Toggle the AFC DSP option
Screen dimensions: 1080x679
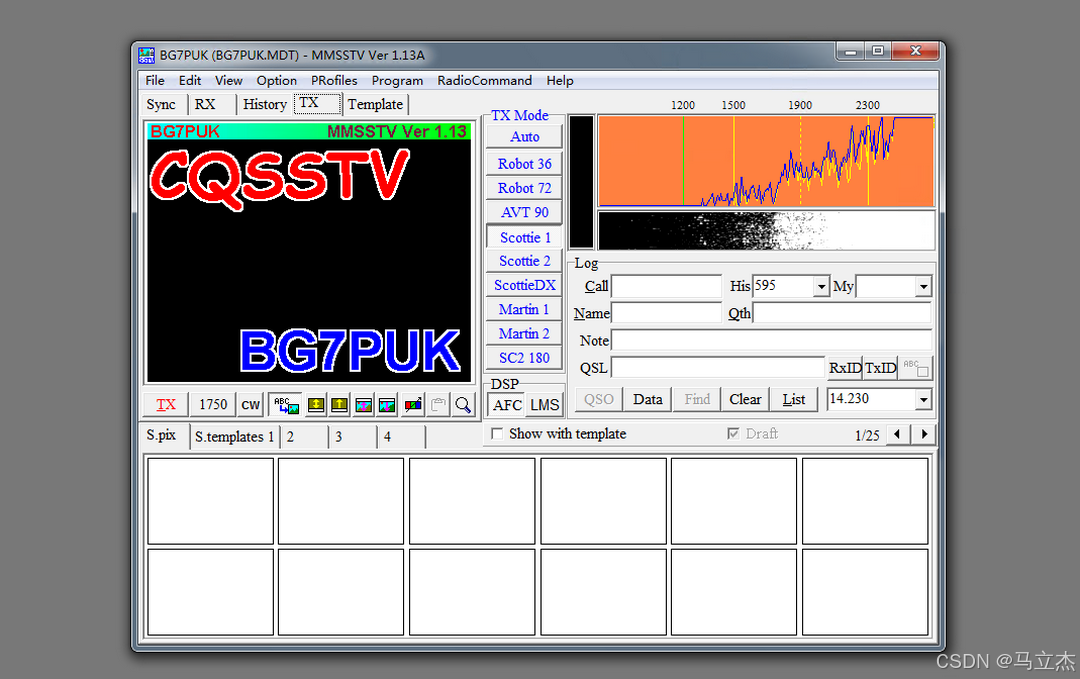(x=507, y=405)
